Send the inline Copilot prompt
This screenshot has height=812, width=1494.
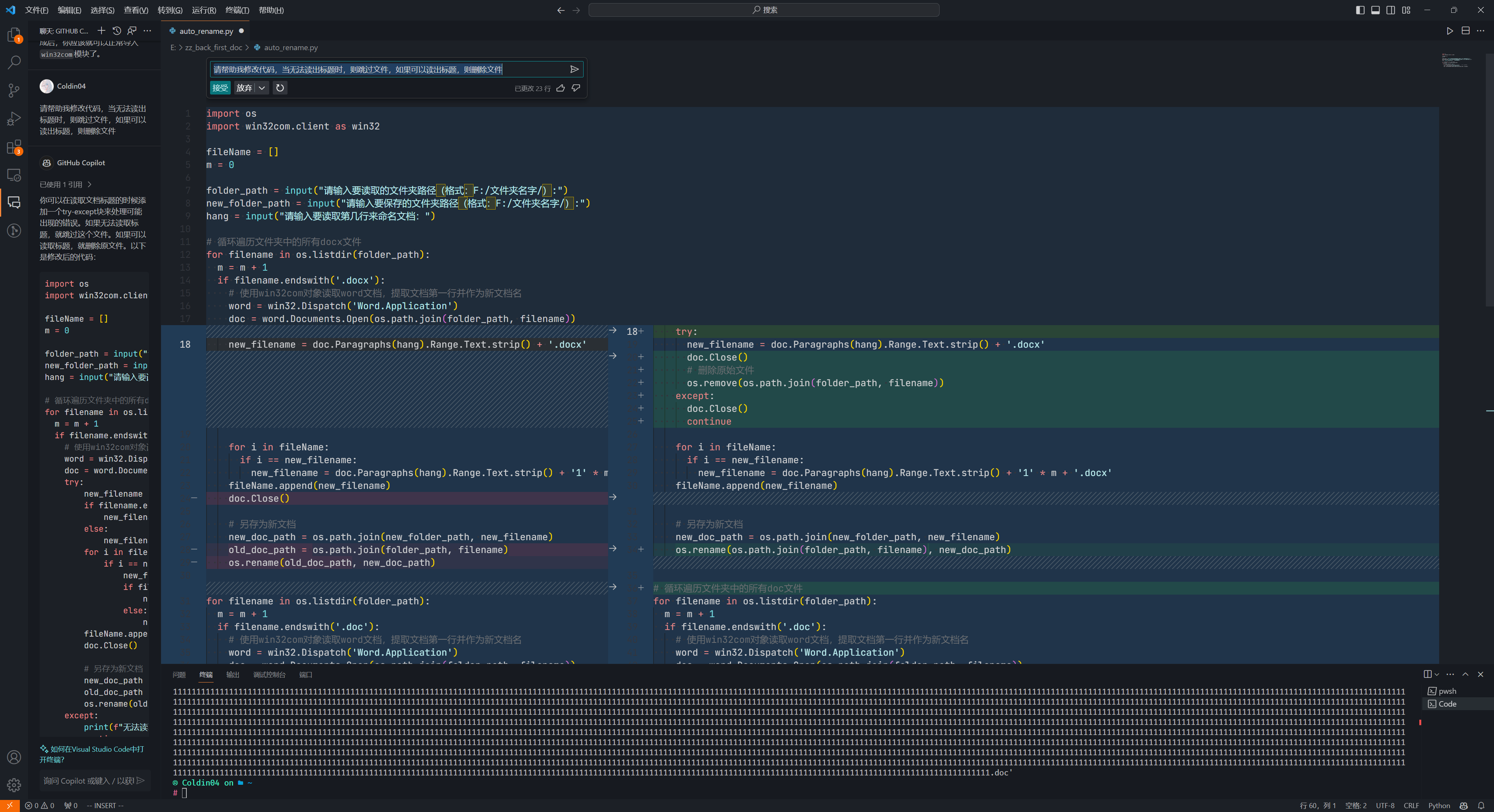(574, 70)
